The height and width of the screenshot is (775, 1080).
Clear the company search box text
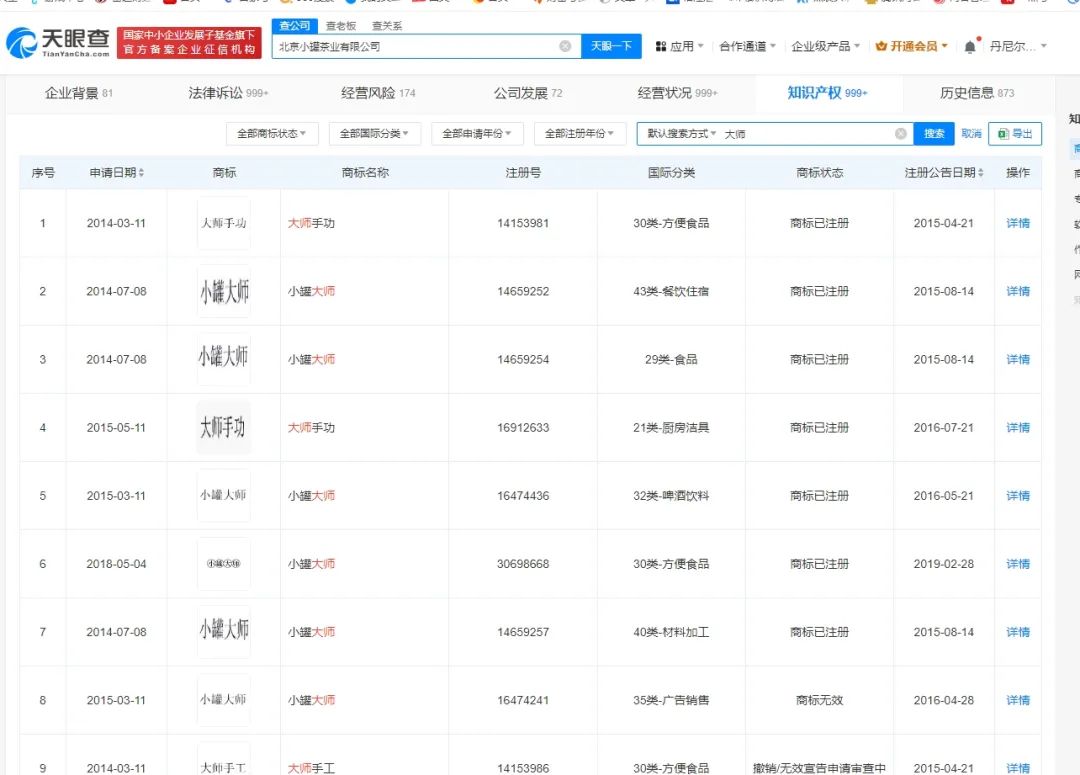(565, 46)
